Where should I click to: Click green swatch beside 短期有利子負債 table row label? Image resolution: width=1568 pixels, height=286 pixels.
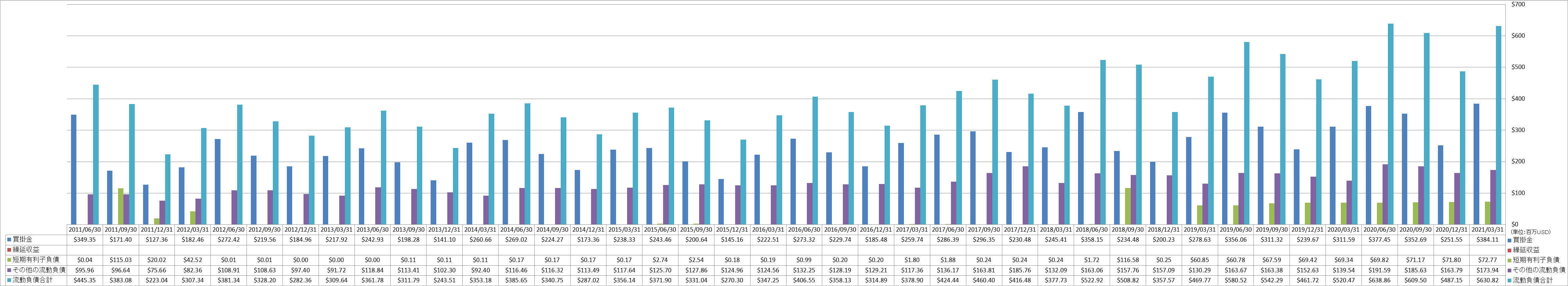coord(9,260)
